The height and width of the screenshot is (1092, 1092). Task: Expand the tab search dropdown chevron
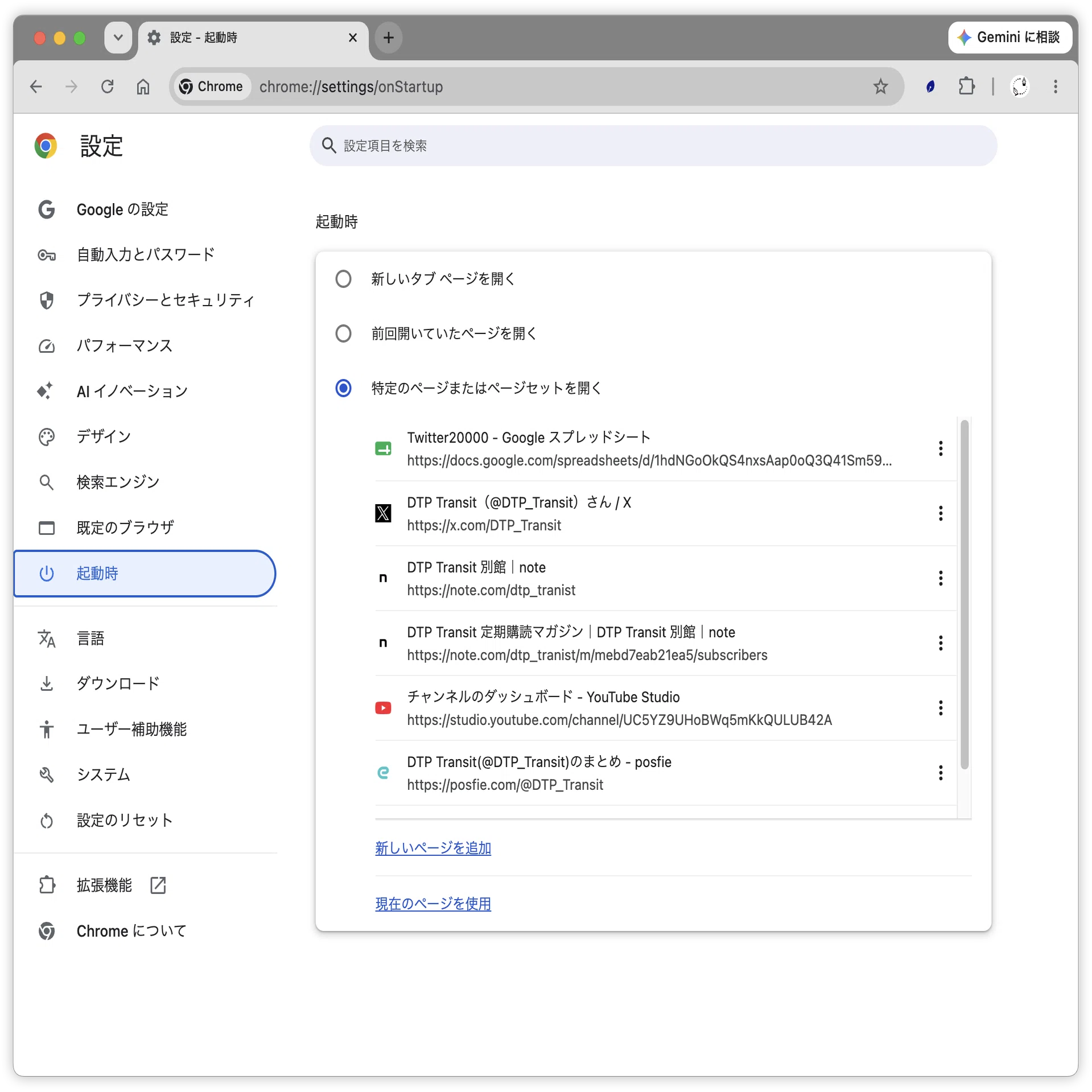118,38
